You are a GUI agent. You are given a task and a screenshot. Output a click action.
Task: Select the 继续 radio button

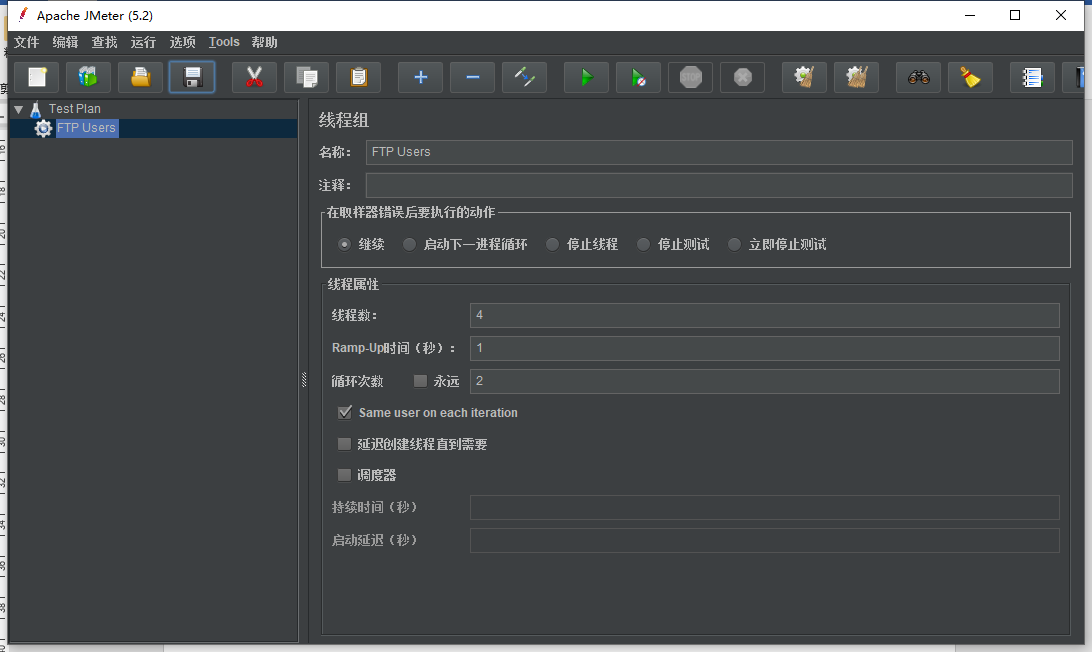click(344, 244)
